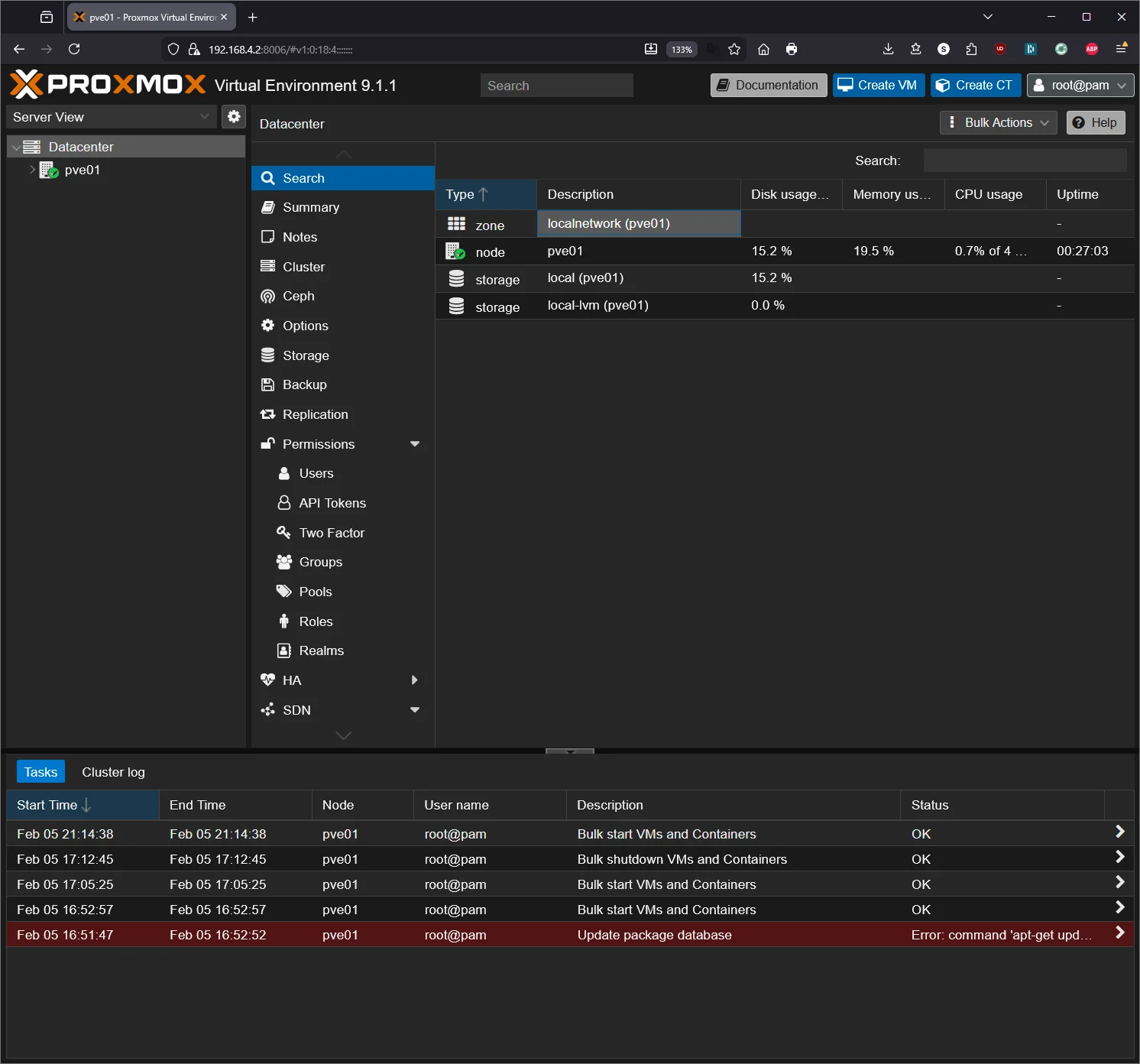Open the Notes panel
The image size is (1140, 1064).
point(300,237)
